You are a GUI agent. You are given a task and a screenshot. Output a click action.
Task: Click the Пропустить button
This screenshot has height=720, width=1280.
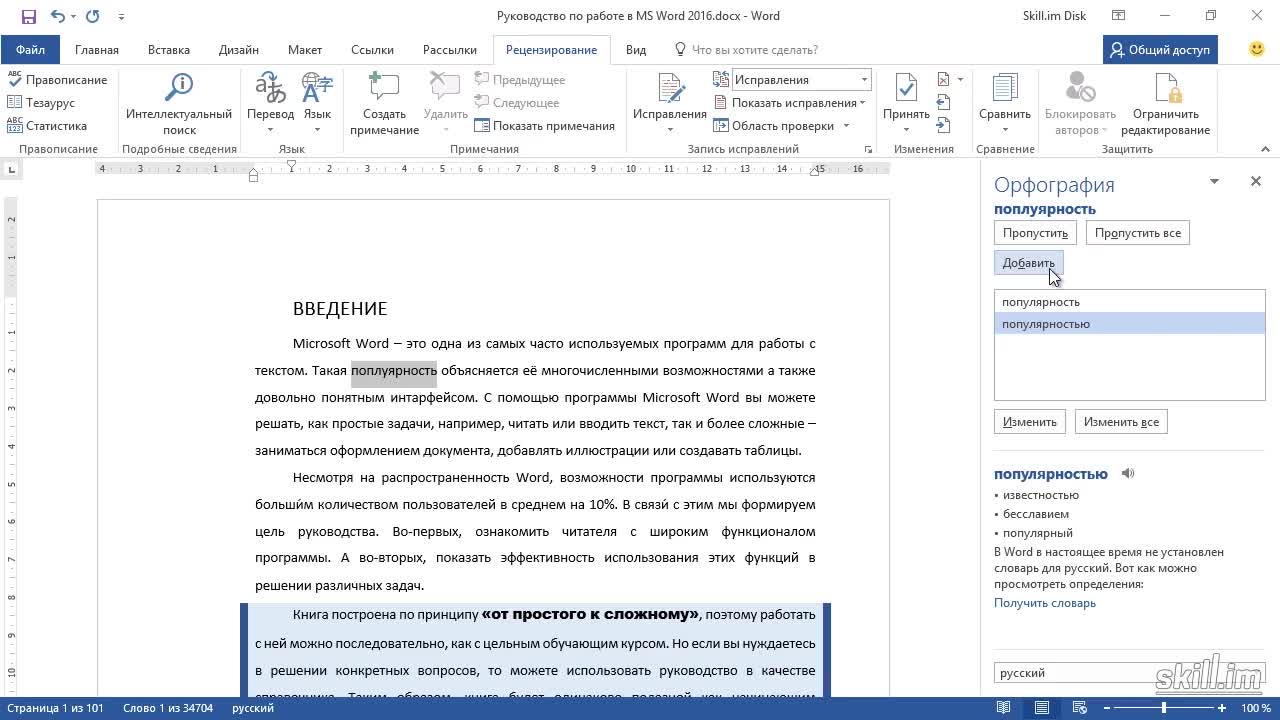coord(1035,233)
